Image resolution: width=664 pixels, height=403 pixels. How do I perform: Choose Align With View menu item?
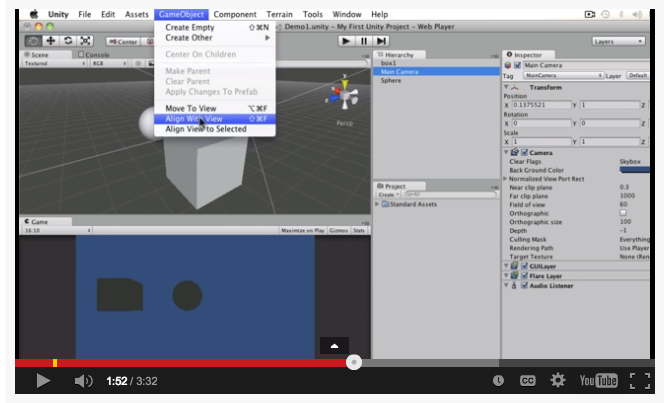pyautogui.click(x=215, y=119)
